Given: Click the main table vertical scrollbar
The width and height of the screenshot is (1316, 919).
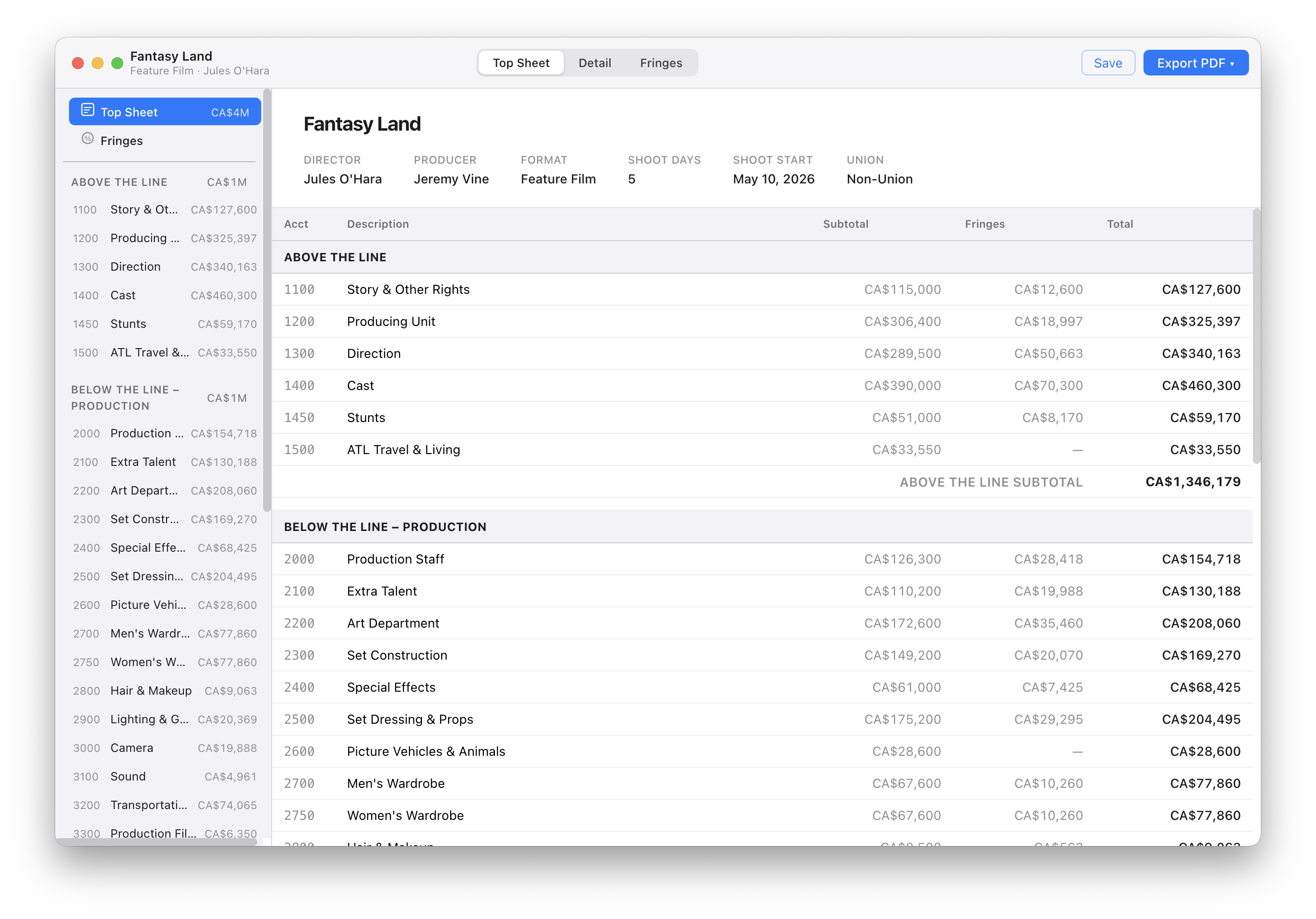Looking at the screenshot, I should point(1256,336).
